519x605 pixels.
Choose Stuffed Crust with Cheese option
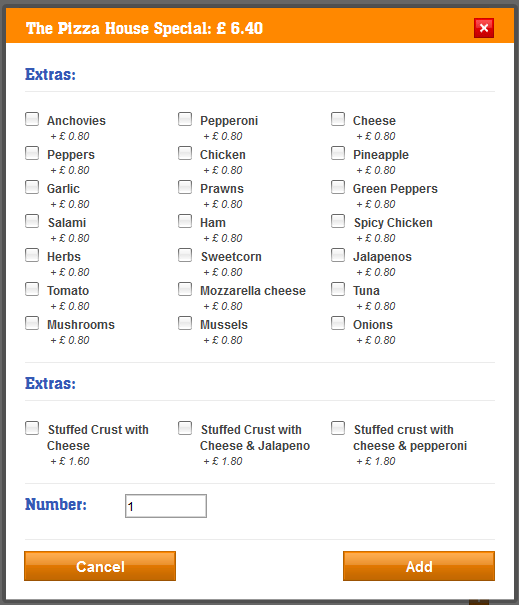(32, 428)
